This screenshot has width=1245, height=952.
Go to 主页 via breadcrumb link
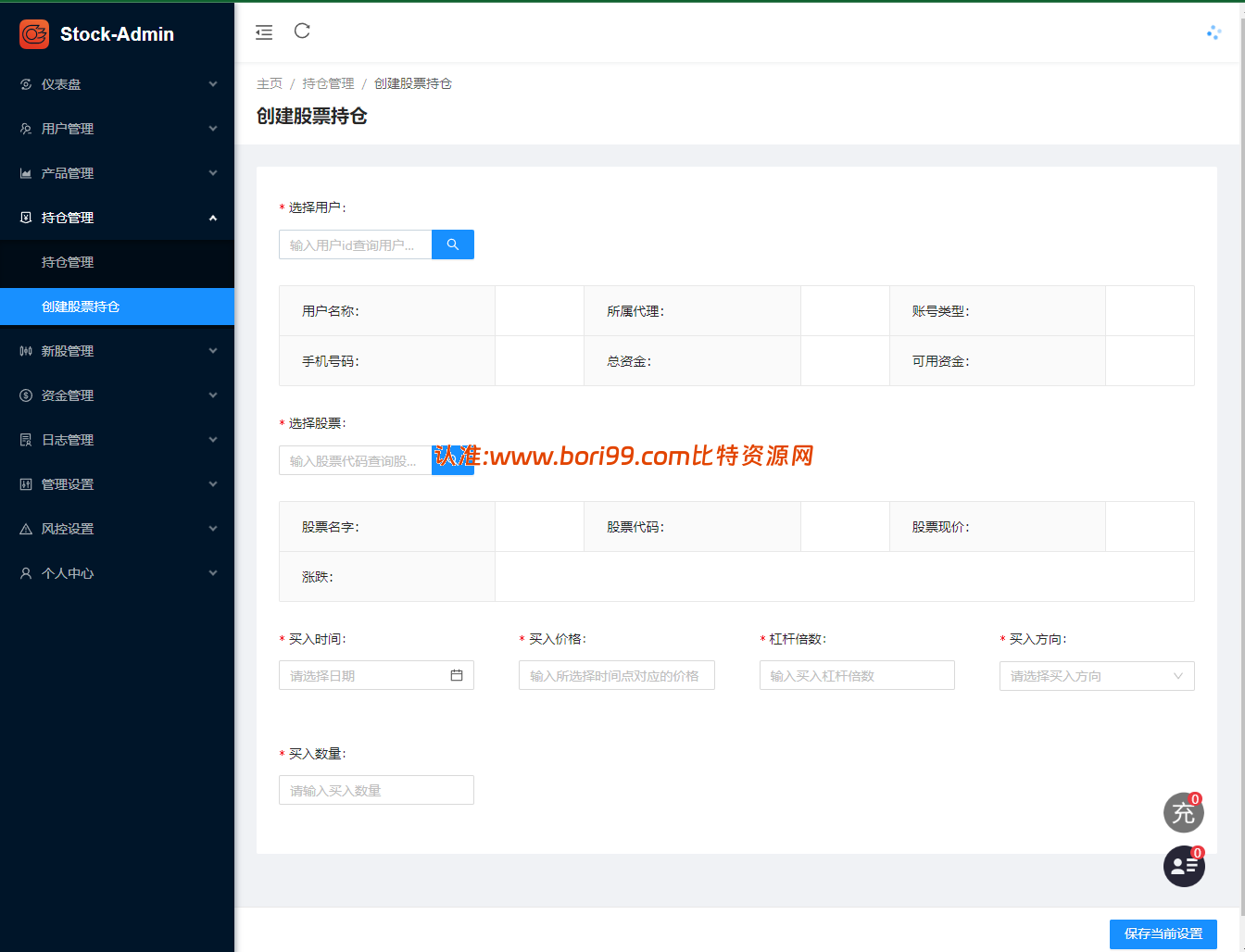tap(270, 83)
